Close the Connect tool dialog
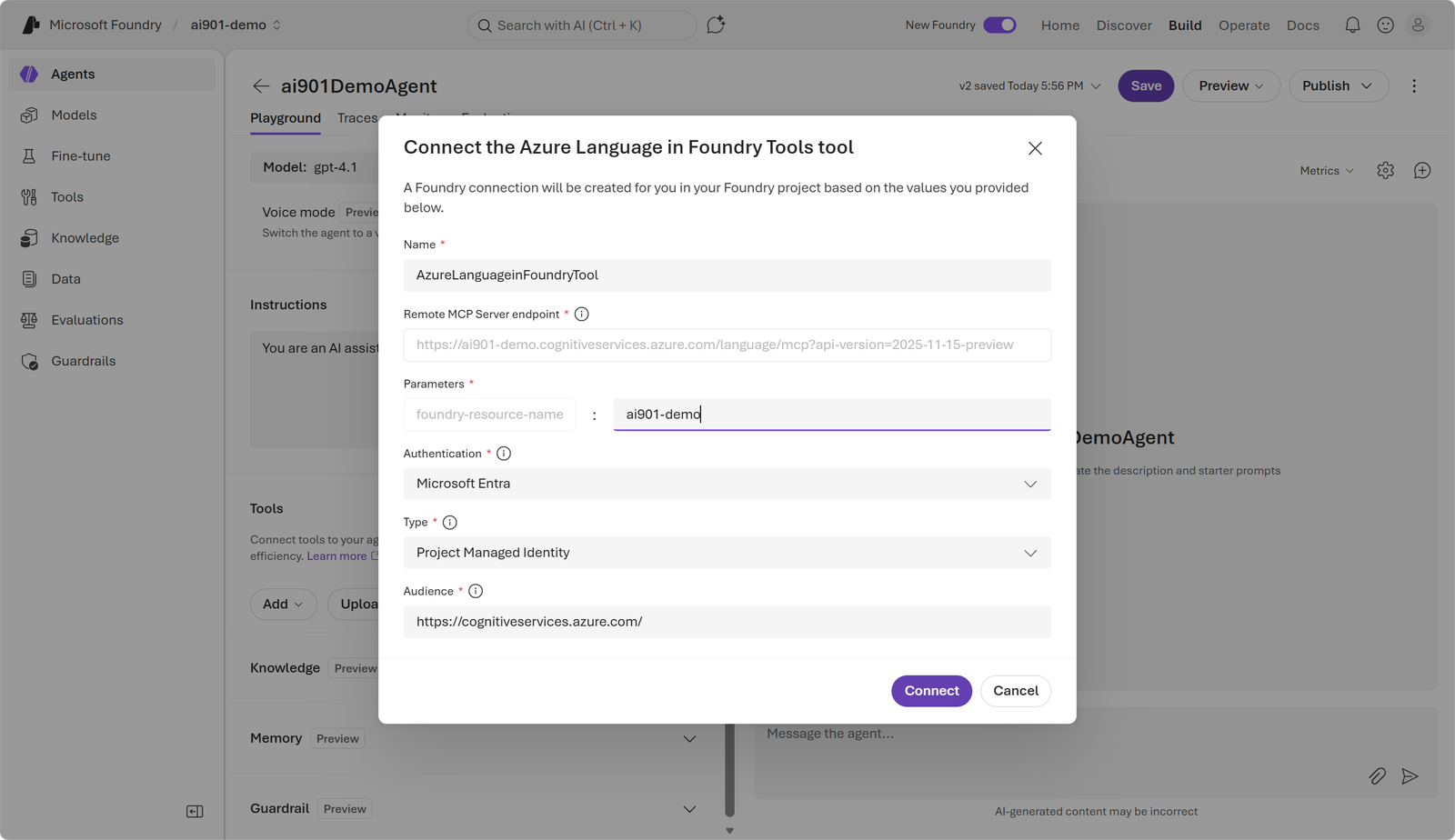The height and width of the screenshot is (840, 1455). (1035, 148)
